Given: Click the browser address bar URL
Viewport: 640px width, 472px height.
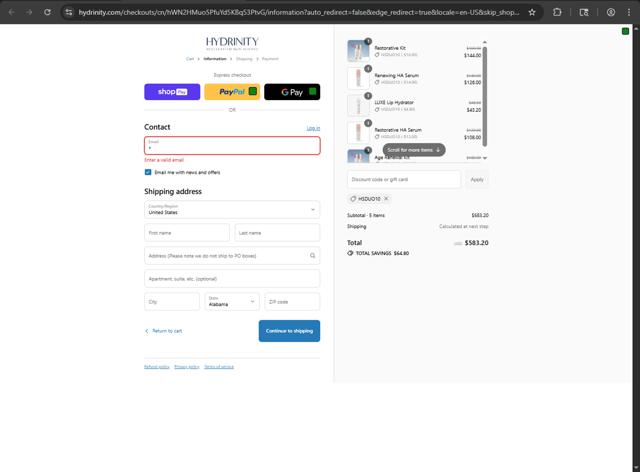Looking at the screenshot, I should (299, 12).
